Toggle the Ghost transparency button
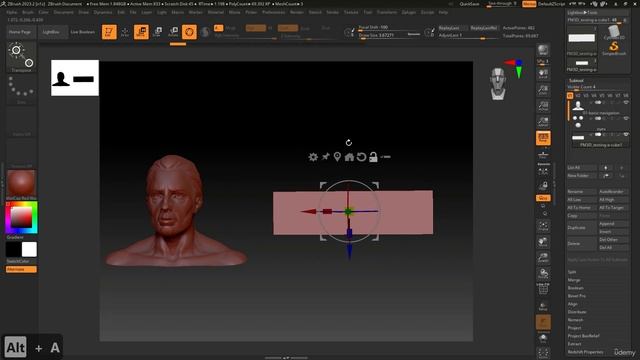The height and width of the screenshot is (360, 640). coord(543,322)
